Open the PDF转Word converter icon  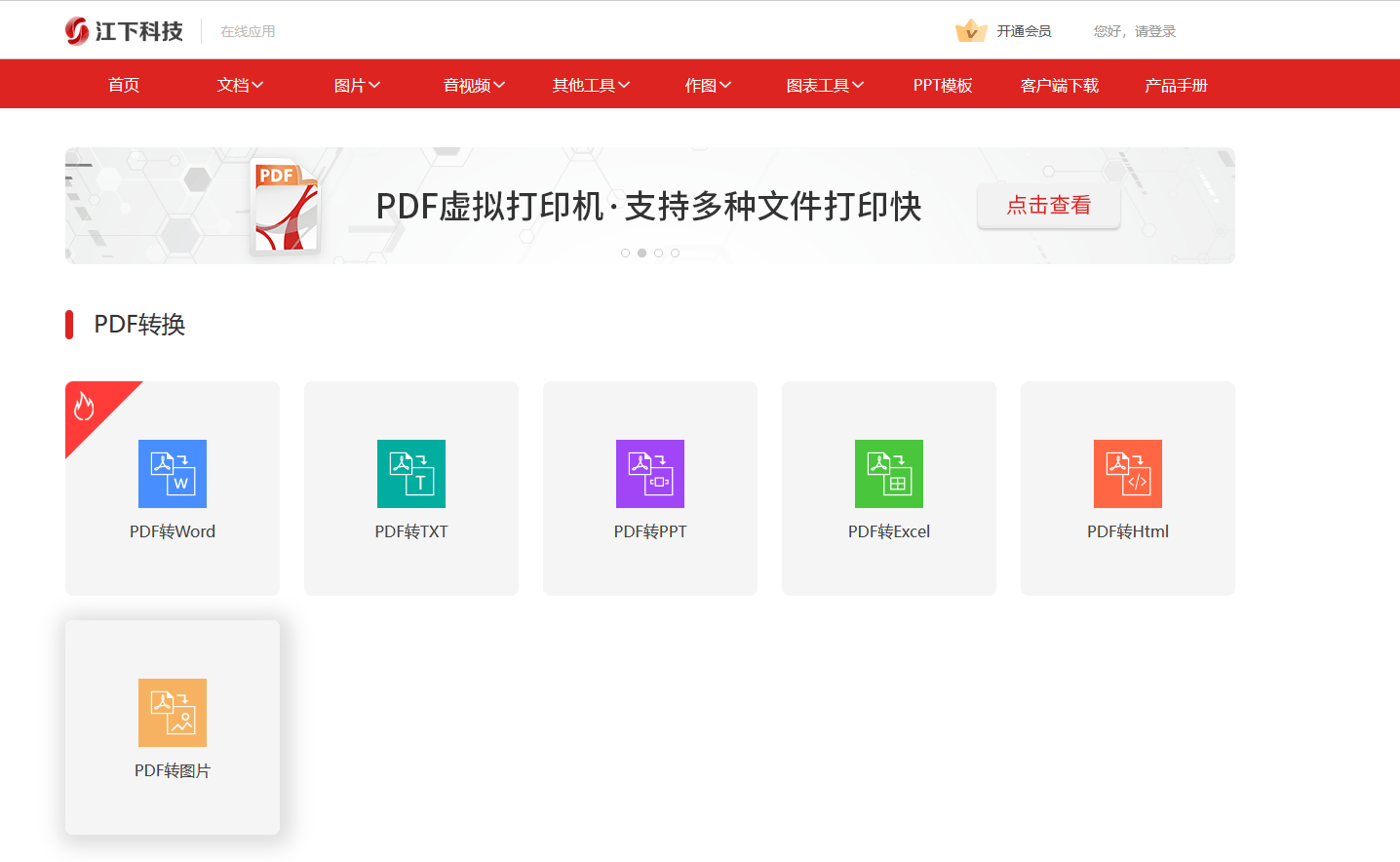(x=173, y=474)
